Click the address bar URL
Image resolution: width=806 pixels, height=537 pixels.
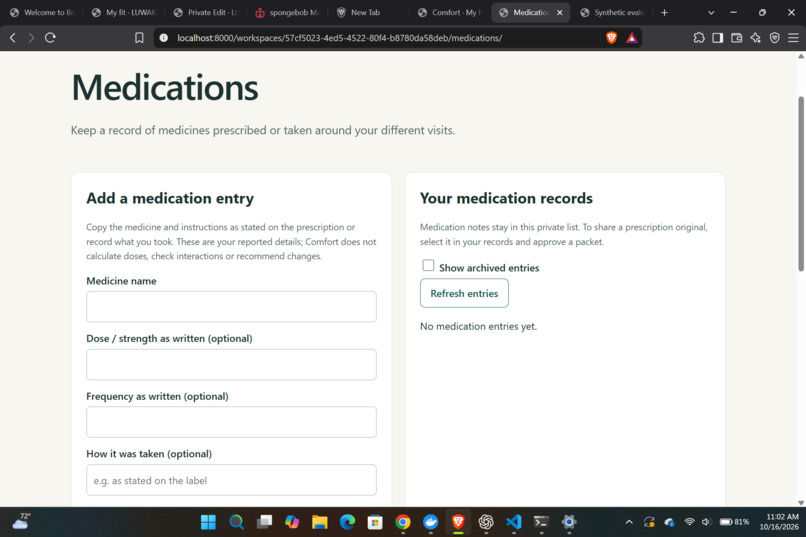[339, 38]
